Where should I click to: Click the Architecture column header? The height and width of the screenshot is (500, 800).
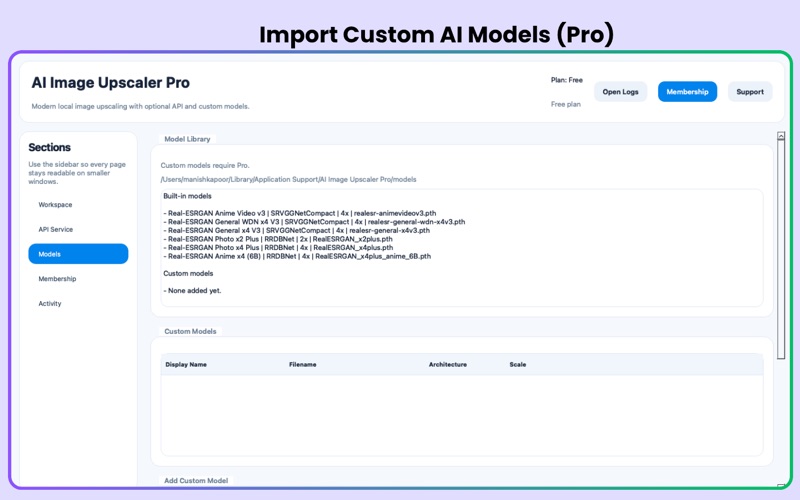(x=447, y=364)
